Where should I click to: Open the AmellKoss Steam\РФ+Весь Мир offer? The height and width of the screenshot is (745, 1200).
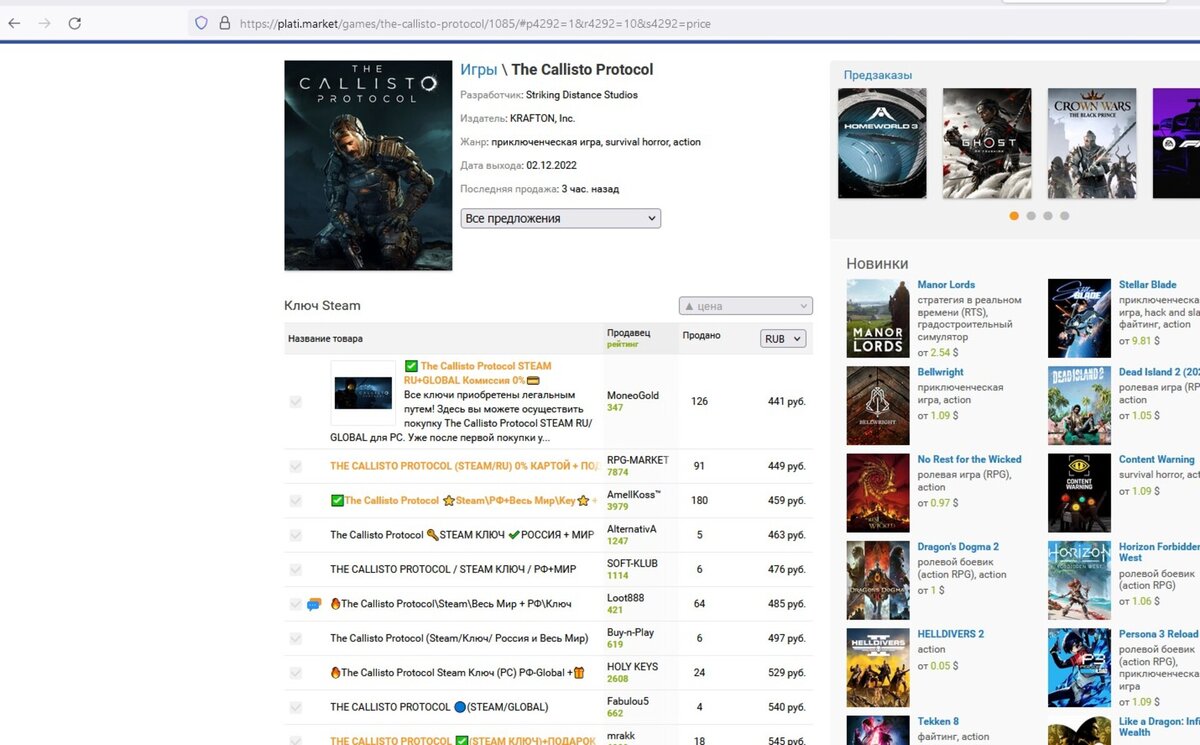[464, 500]
